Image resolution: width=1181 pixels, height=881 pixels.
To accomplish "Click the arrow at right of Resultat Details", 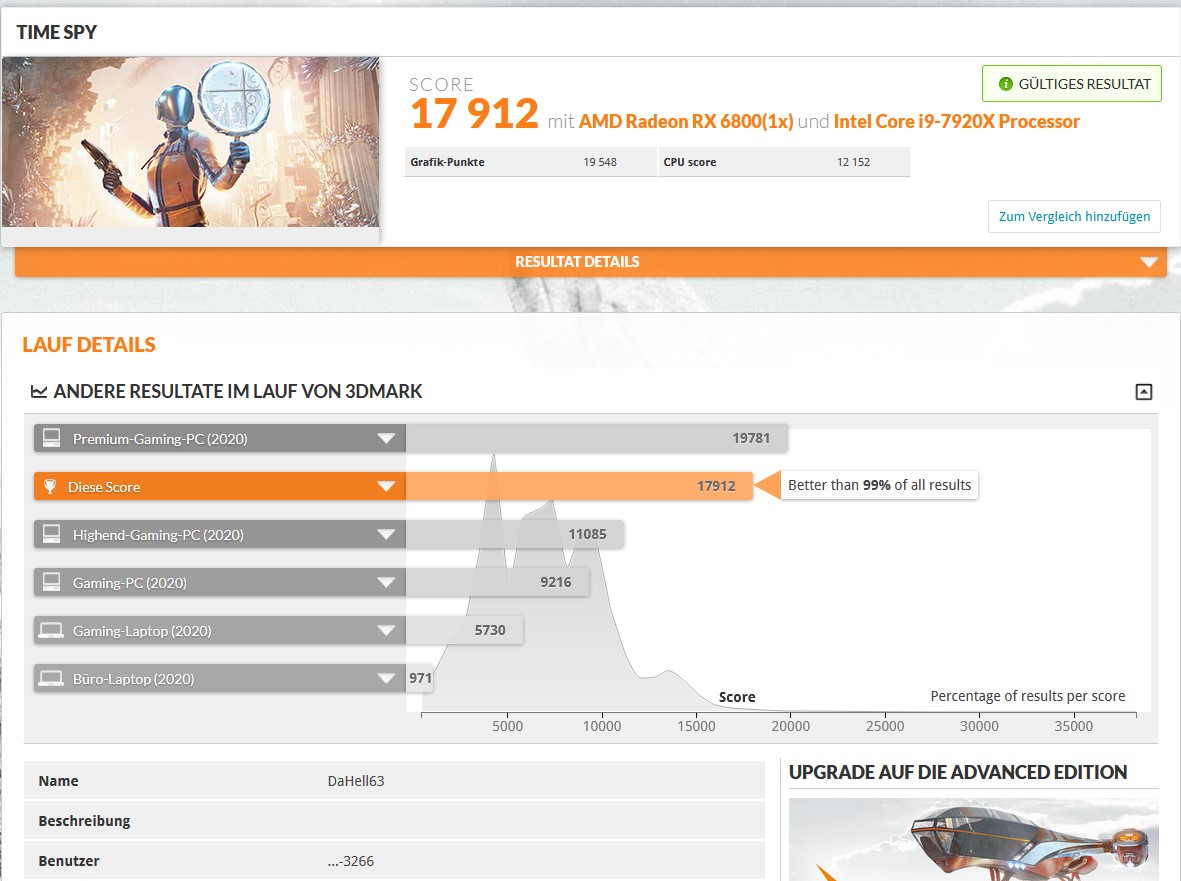I will point(1149,262).
